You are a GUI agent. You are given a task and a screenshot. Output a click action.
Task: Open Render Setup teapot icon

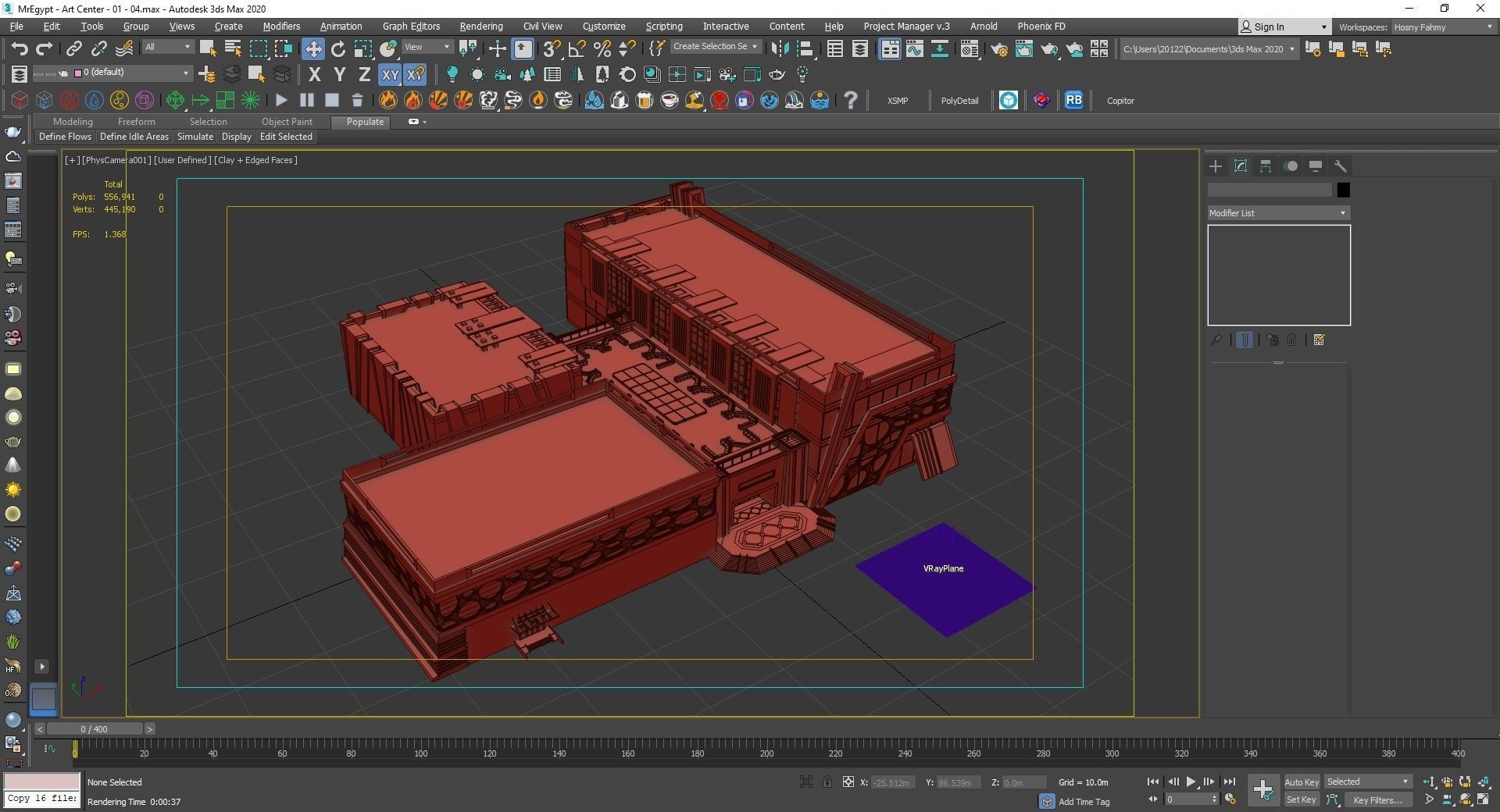(998, 49)
